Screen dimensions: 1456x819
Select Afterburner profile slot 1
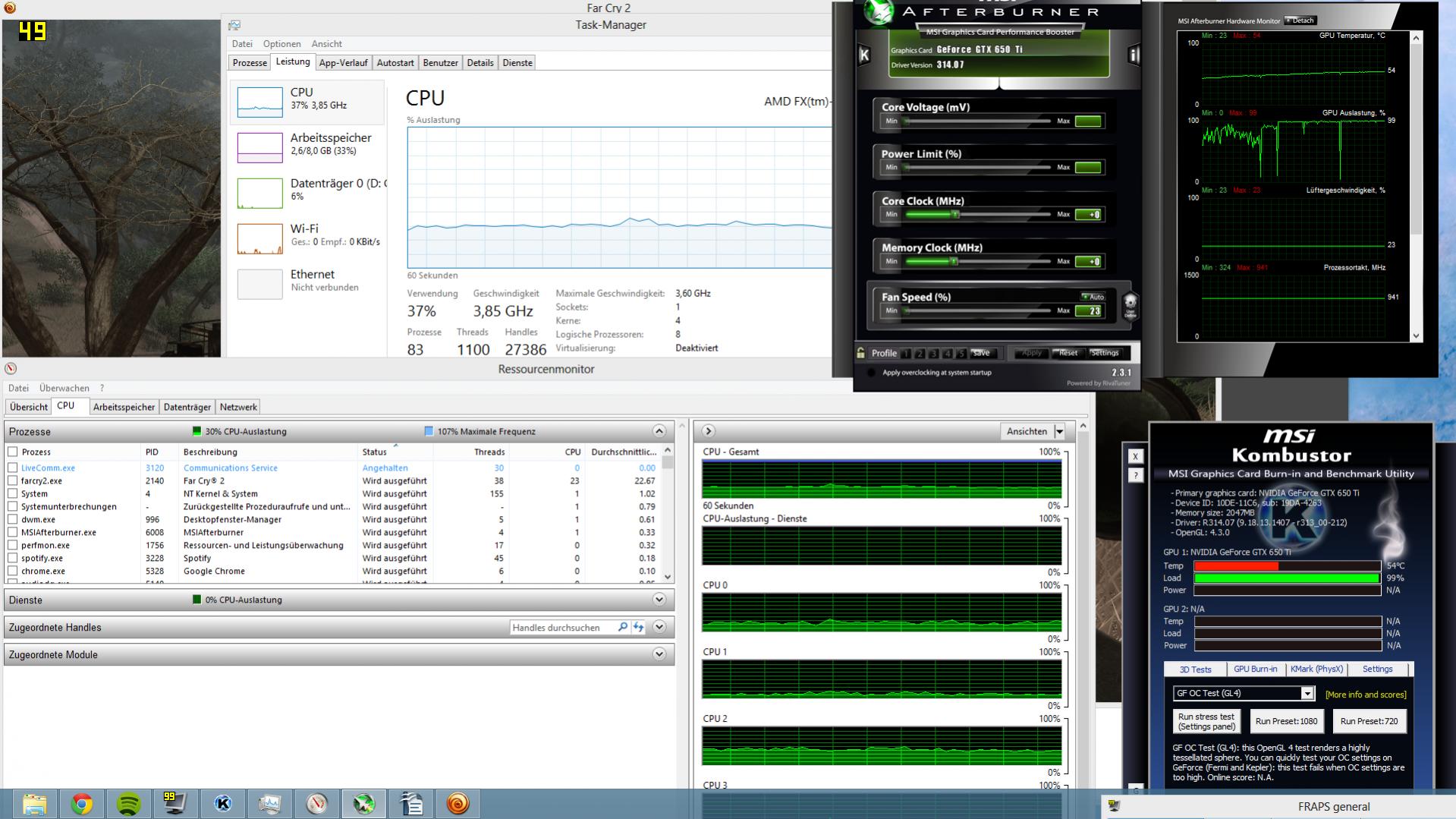[x=905, y=354]
